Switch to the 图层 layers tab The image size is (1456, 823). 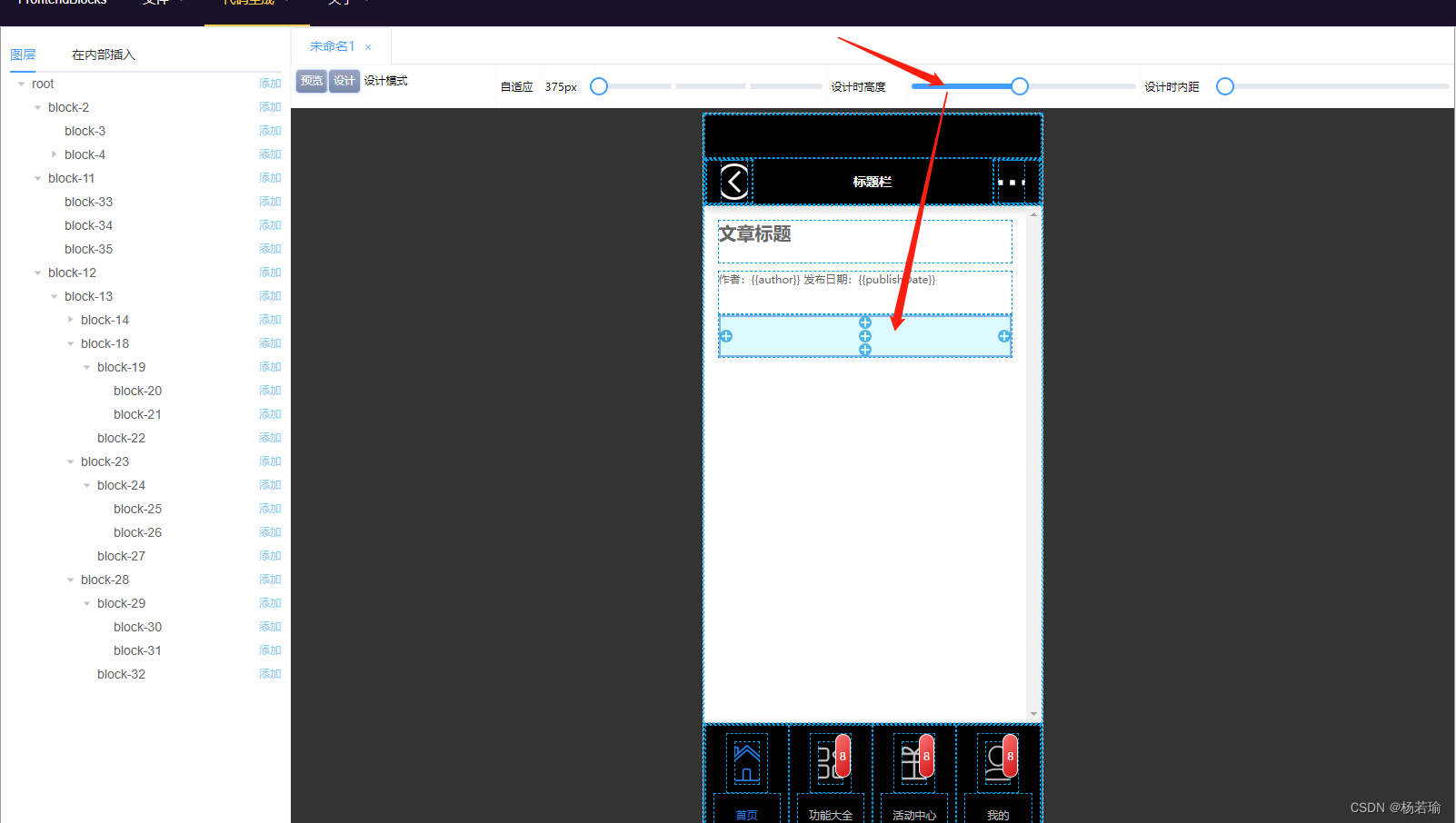23,55
